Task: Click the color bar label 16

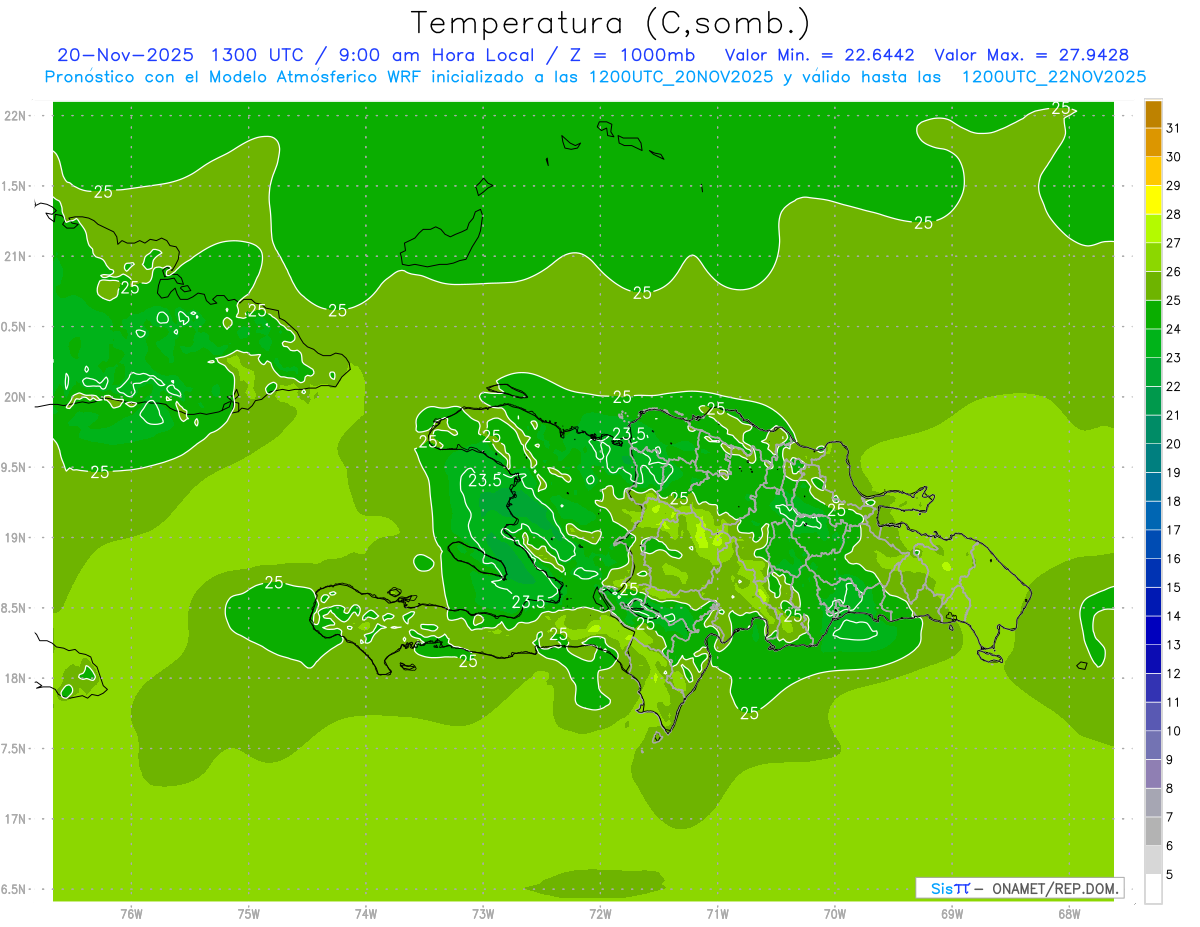Action: click(1174, 558)
